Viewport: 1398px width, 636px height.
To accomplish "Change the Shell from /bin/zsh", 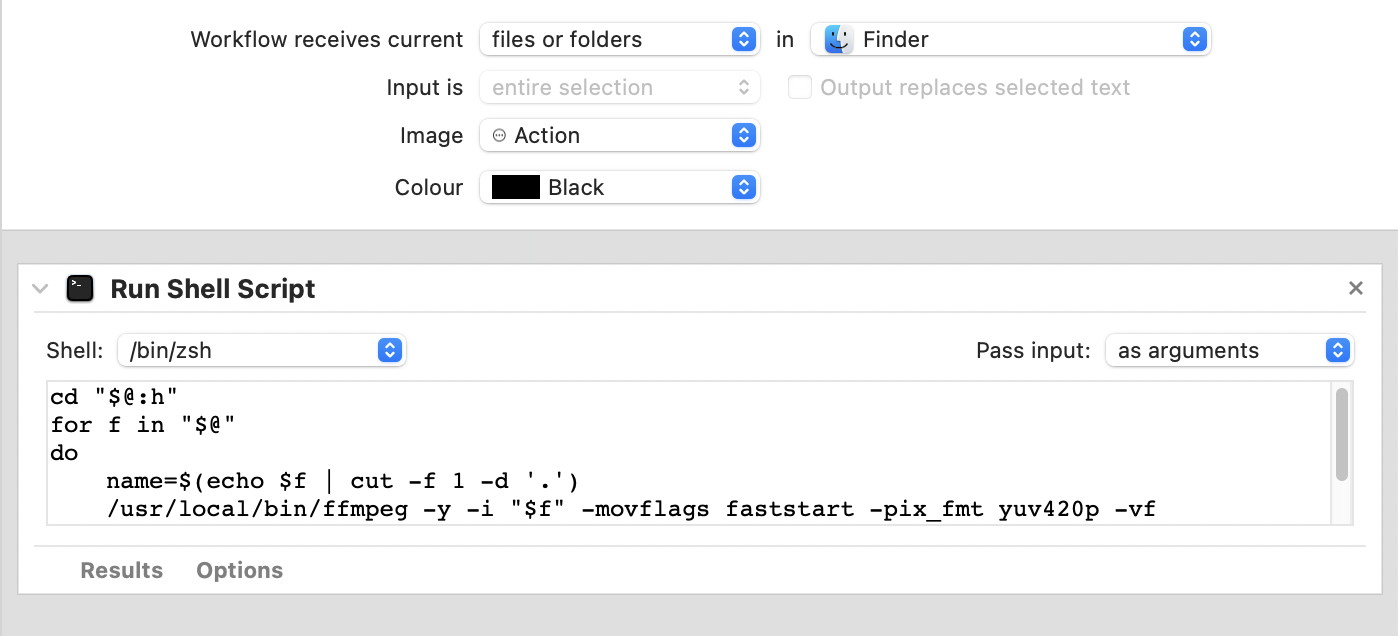I will coord(261,351).
